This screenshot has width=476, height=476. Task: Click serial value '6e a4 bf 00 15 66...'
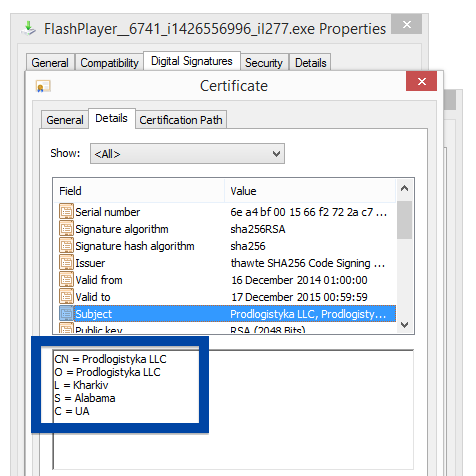(x=308, y=212)
